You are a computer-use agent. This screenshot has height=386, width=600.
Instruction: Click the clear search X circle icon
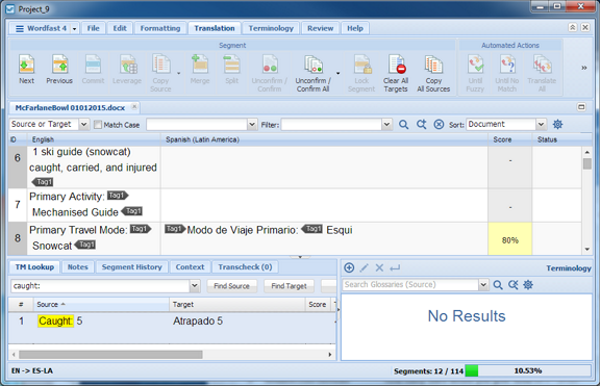click(439, 124)
